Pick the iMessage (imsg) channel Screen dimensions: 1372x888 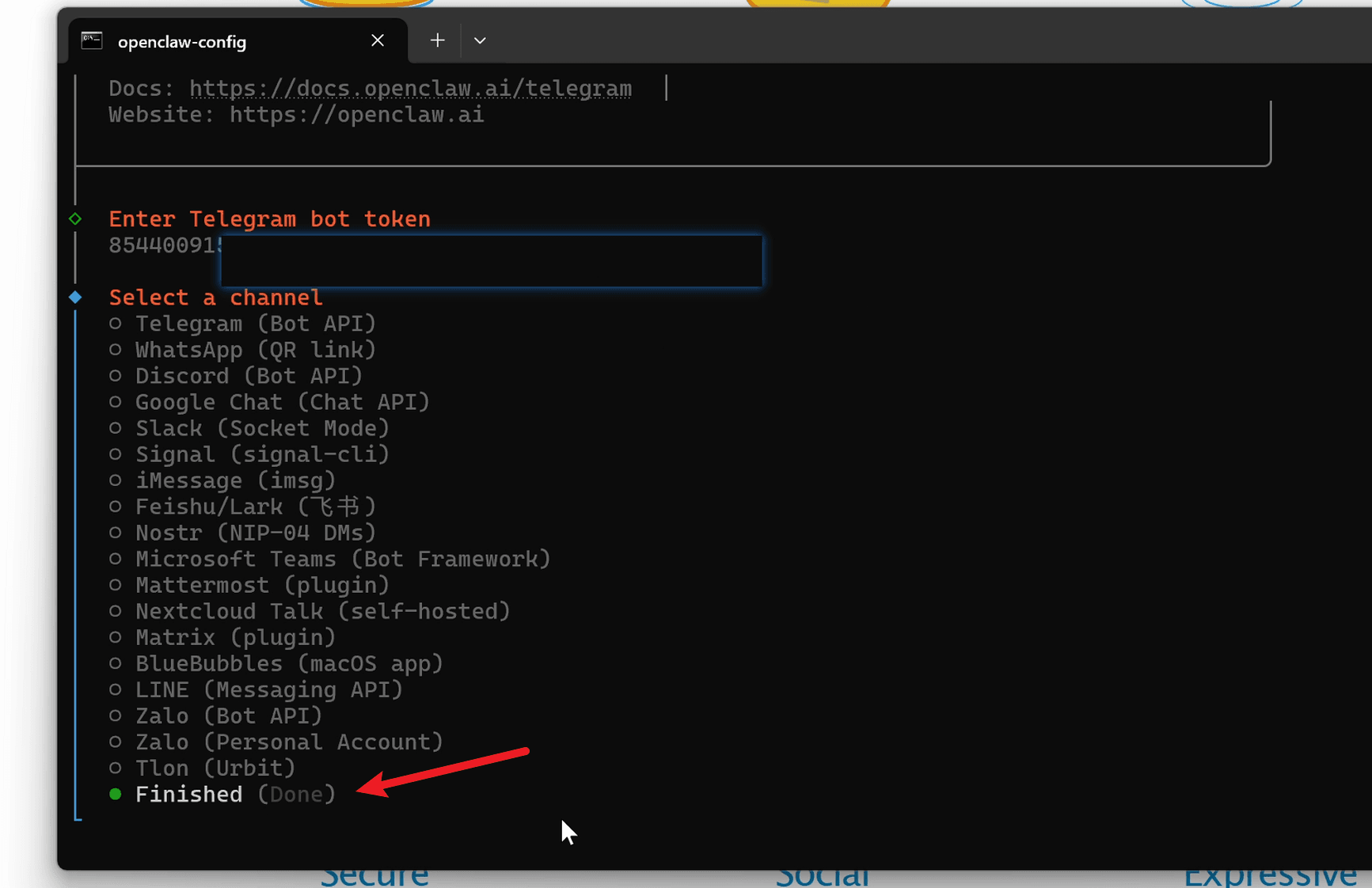click(235, 480)
